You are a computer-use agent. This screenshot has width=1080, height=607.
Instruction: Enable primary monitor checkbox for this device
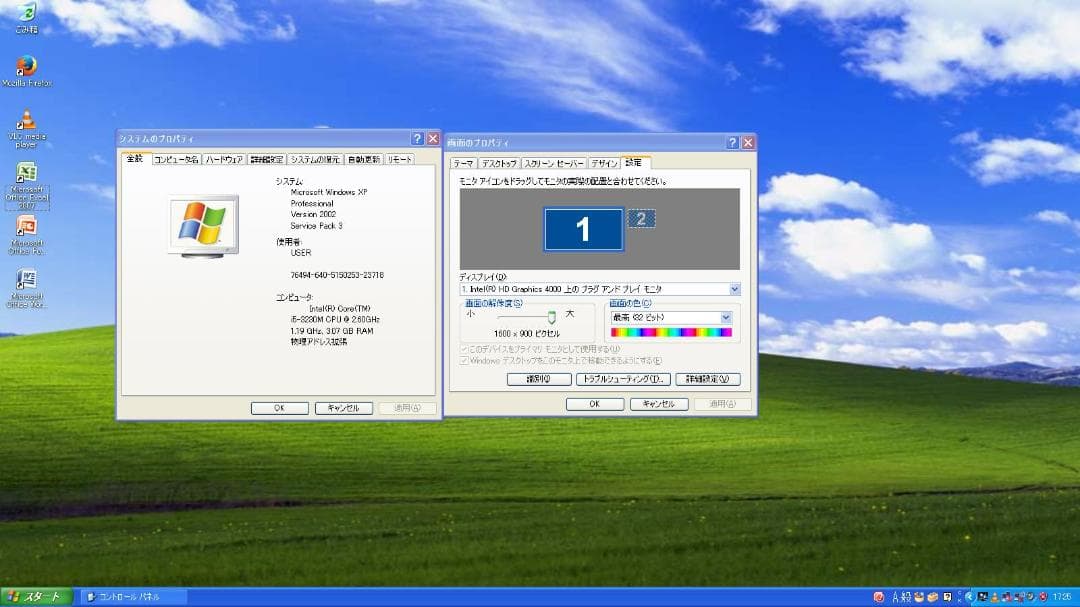pos(463,347)
